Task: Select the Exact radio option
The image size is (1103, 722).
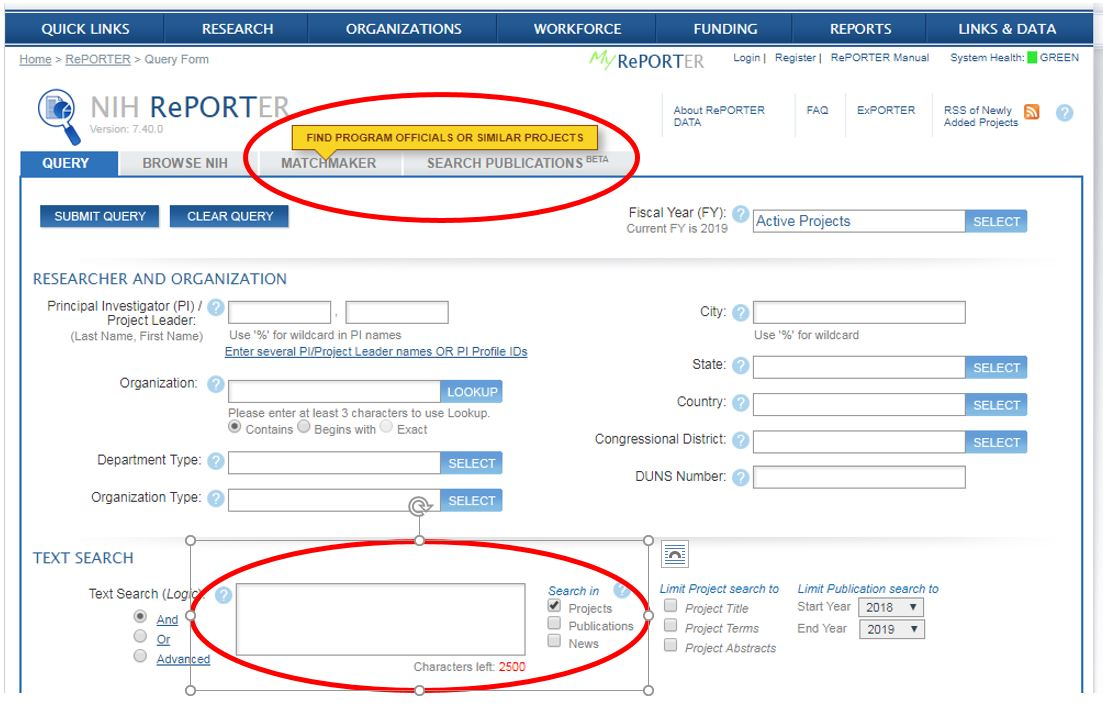Action: point(386,427)
